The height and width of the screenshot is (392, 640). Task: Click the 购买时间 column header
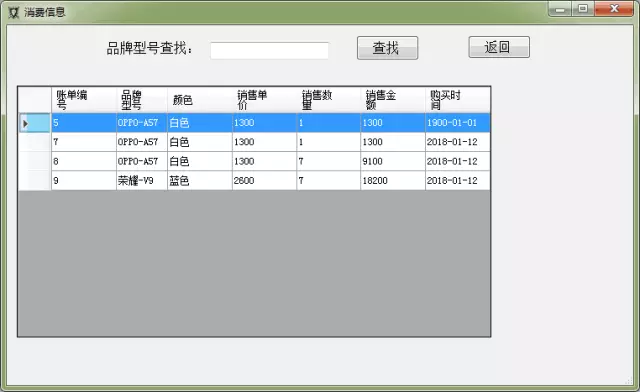[458, 100]
